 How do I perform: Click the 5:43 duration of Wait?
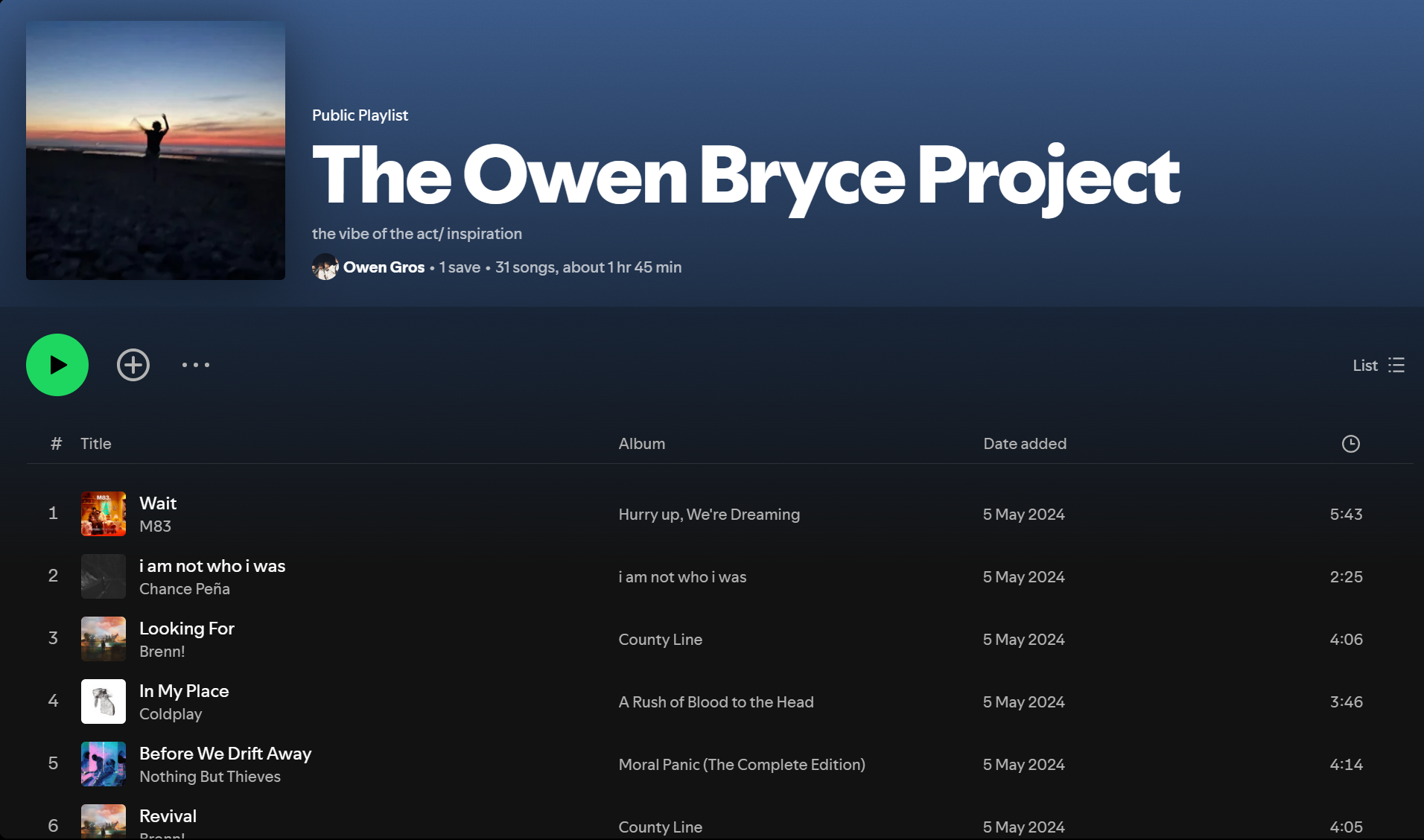1347,515
